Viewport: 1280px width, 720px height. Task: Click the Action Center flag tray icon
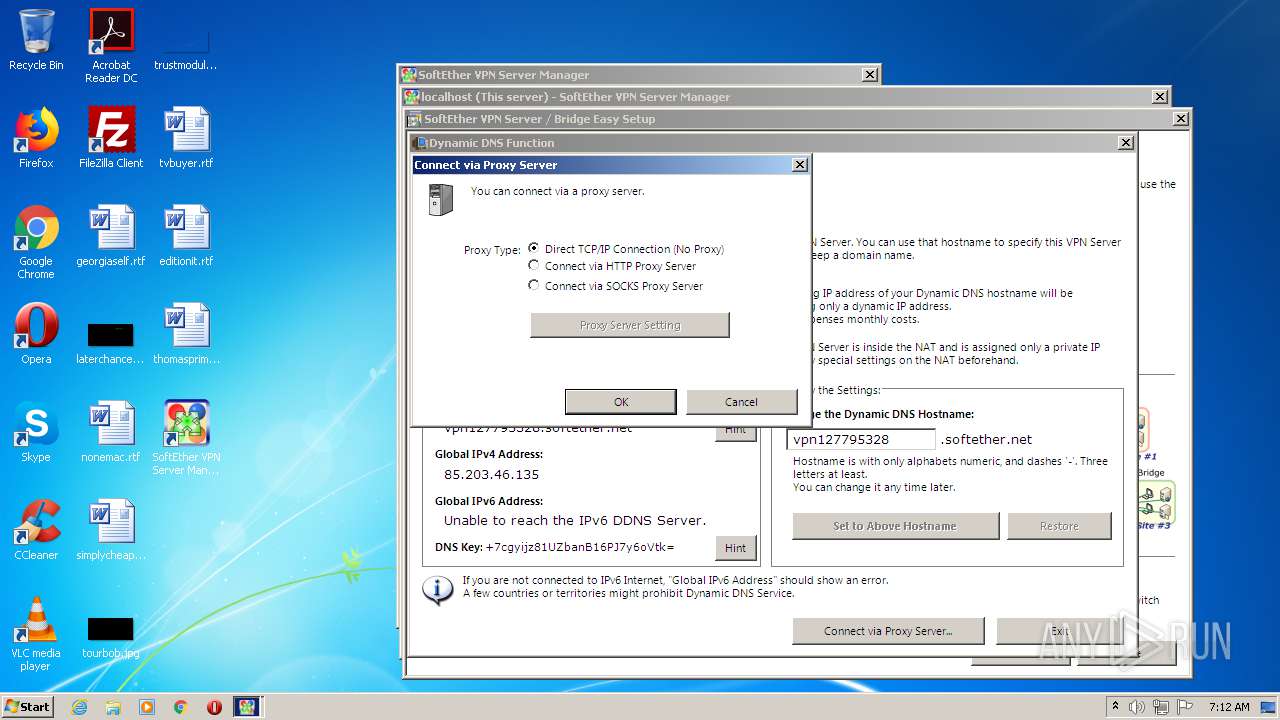click(1184, 706)
